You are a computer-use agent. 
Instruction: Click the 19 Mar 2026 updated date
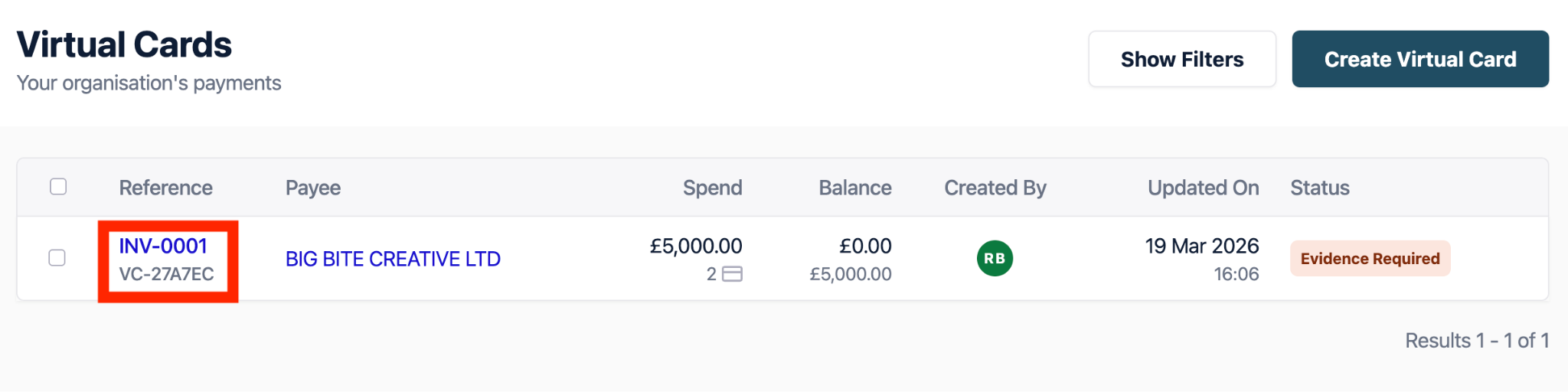[x=1201, y=246]
